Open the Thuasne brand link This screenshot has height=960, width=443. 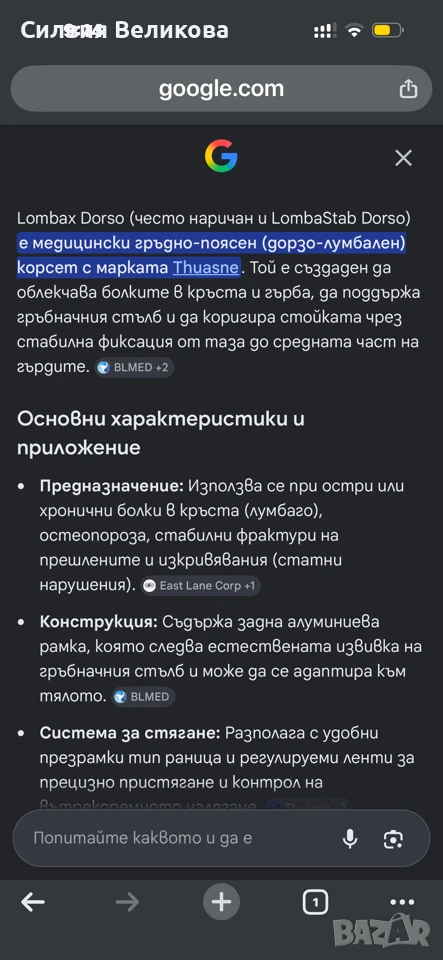tap(206, 268)
